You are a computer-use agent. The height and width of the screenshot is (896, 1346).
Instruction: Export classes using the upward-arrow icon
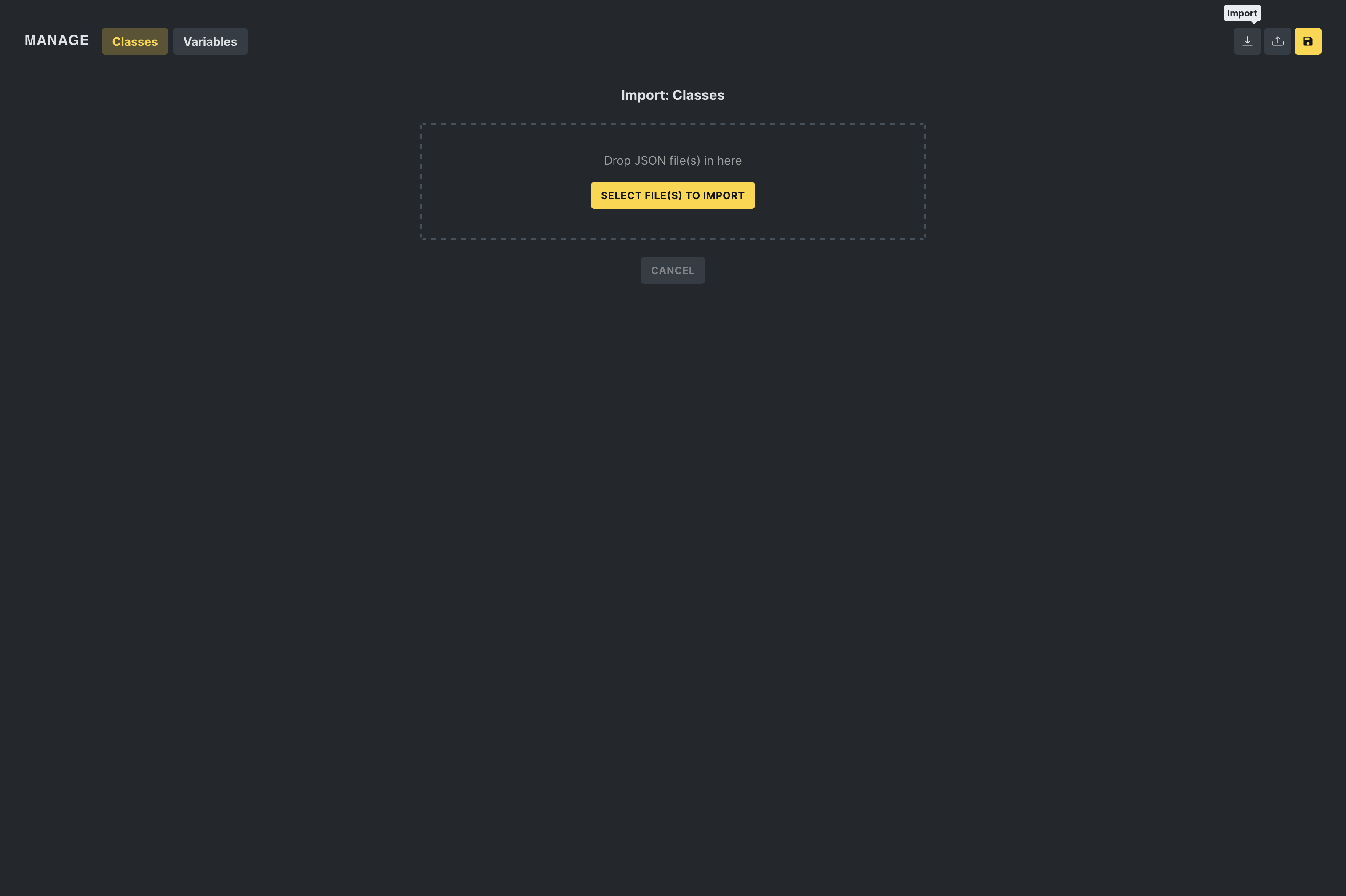click(x=1277, y=41)
